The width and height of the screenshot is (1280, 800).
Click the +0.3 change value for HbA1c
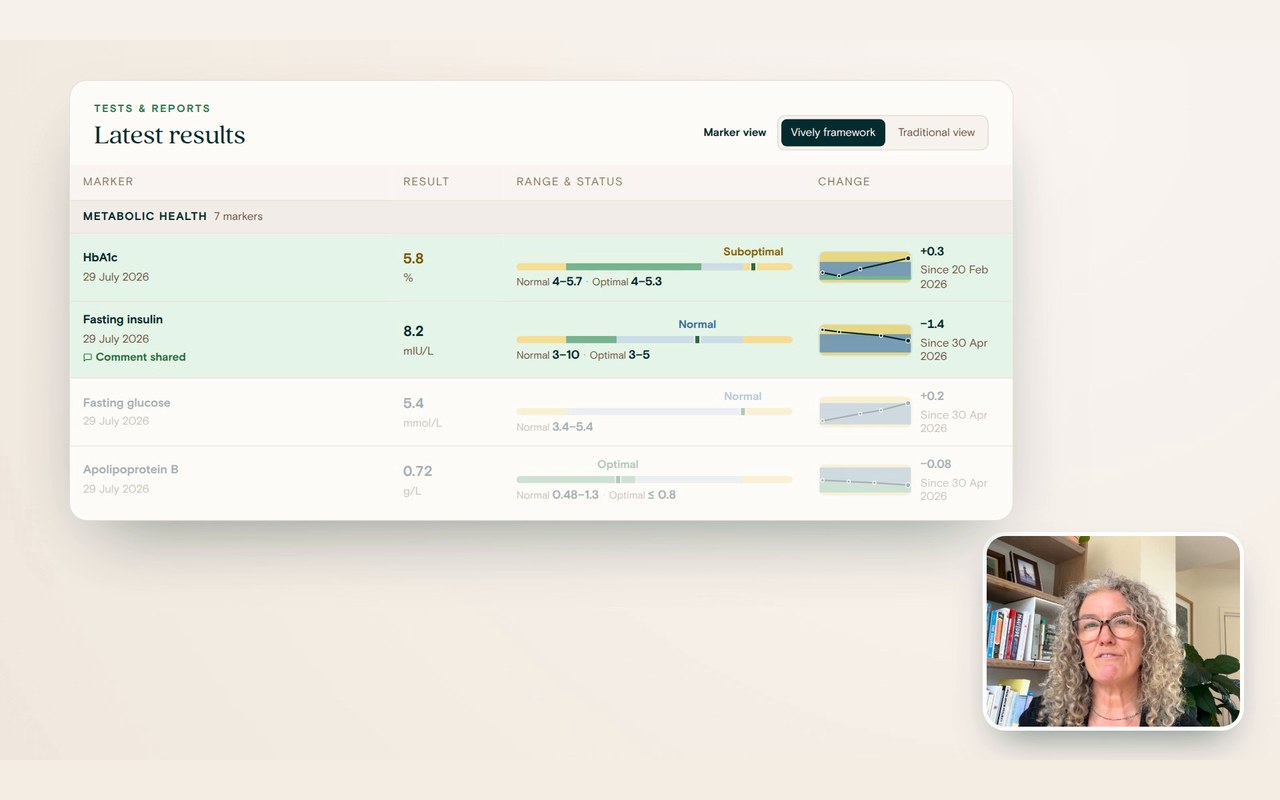click(x=932, y=252)
